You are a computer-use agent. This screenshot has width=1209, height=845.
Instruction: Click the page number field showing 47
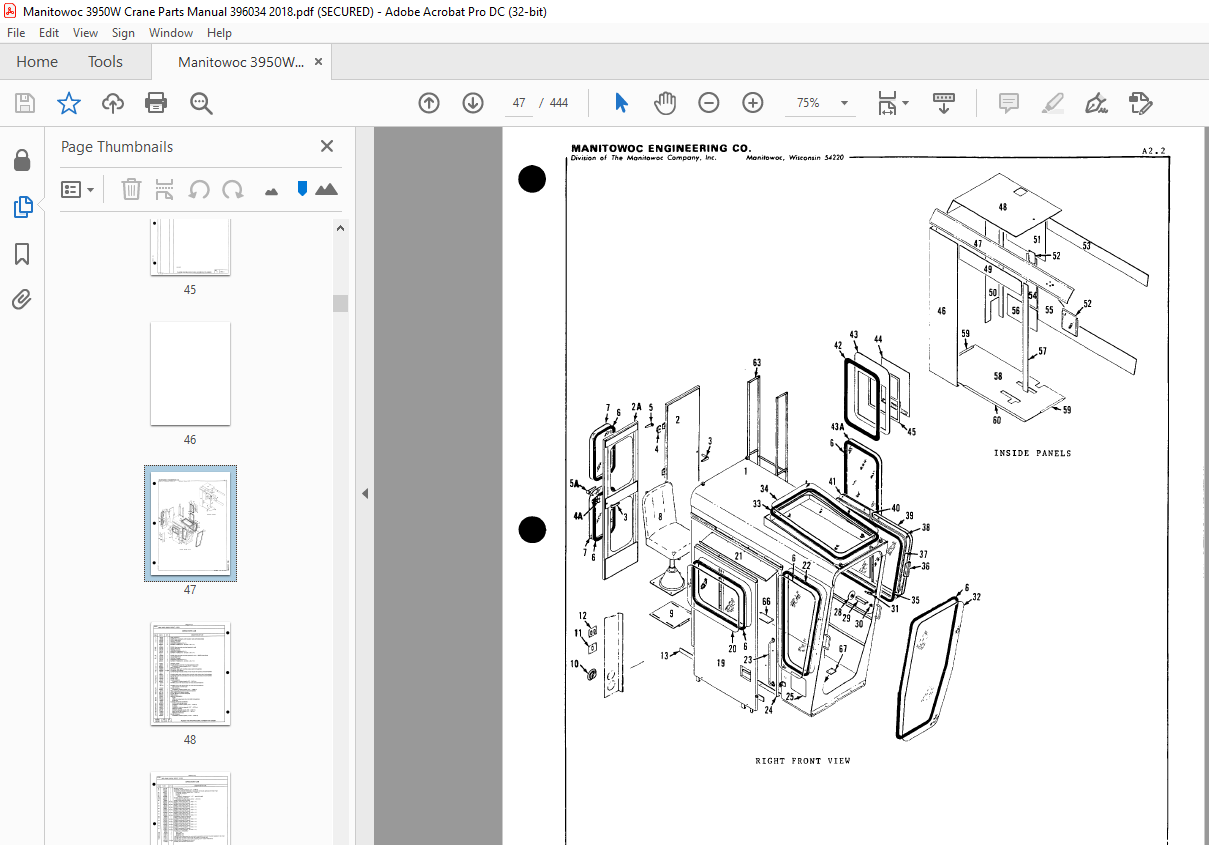click(519, 103)
